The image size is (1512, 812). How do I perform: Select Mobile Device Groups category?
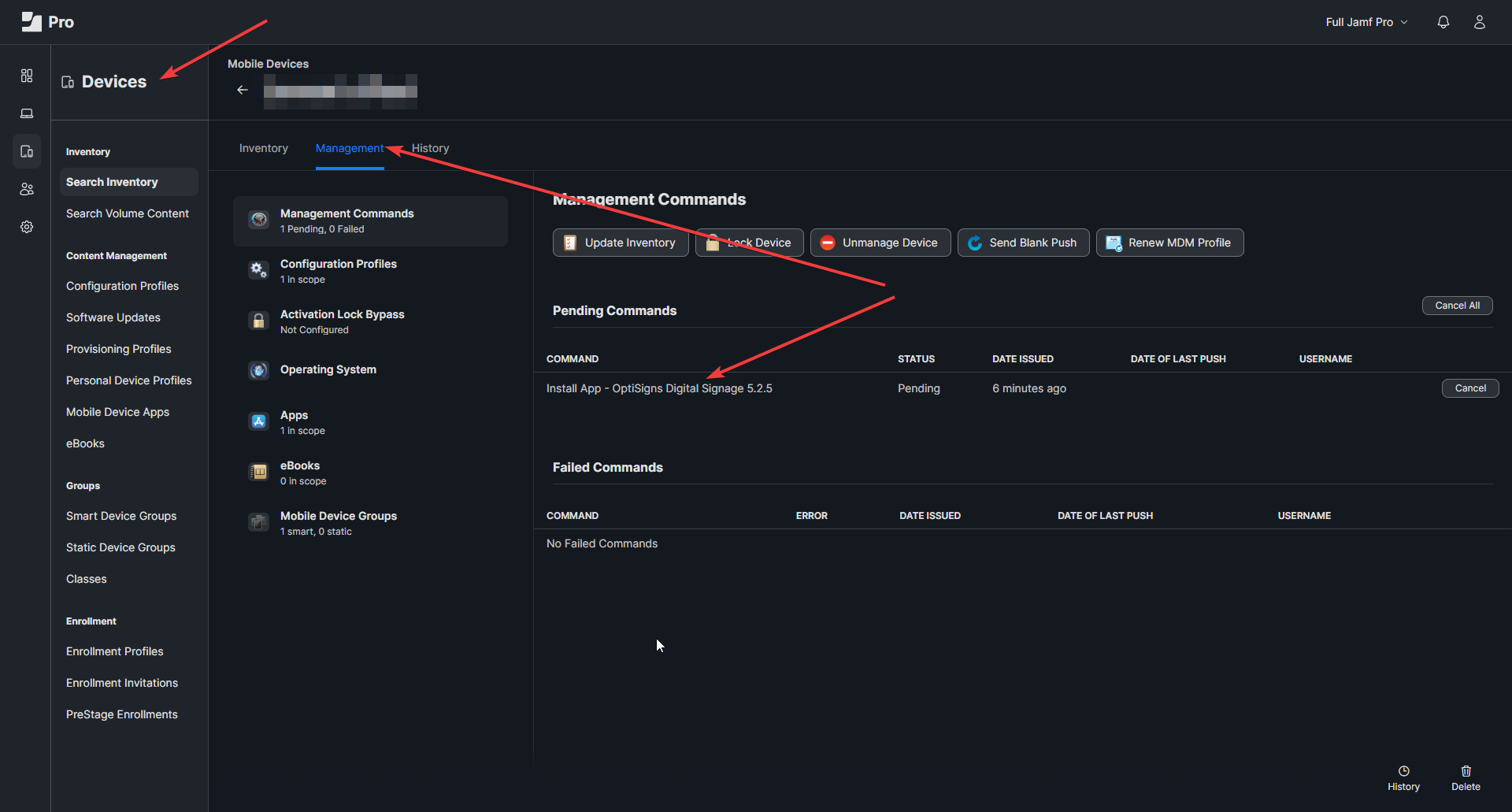pyautogui.click(x=370, y=523)
